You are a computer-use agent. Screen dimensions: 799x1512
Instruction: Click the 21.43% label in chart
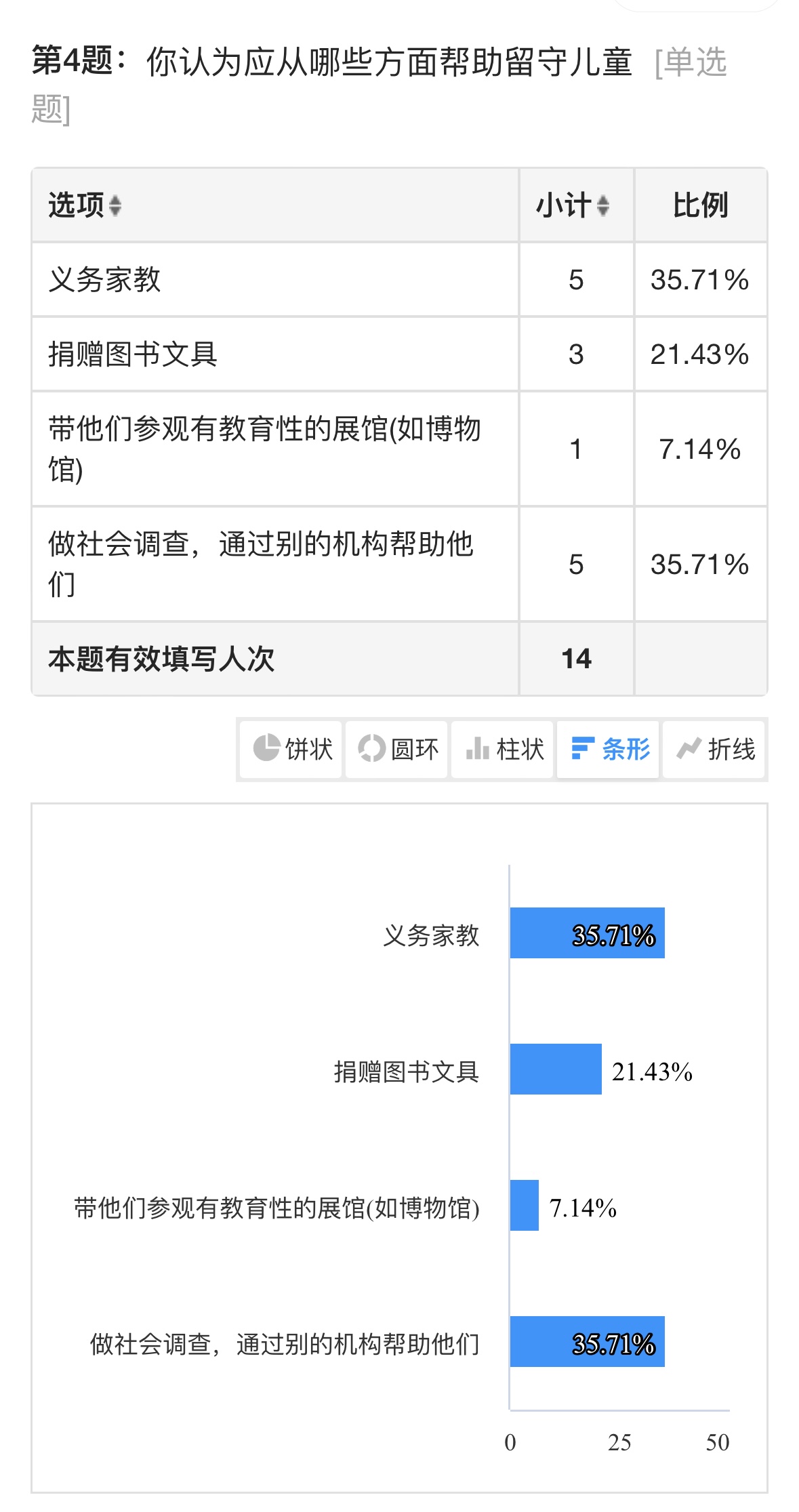(x=652, y=1071)
